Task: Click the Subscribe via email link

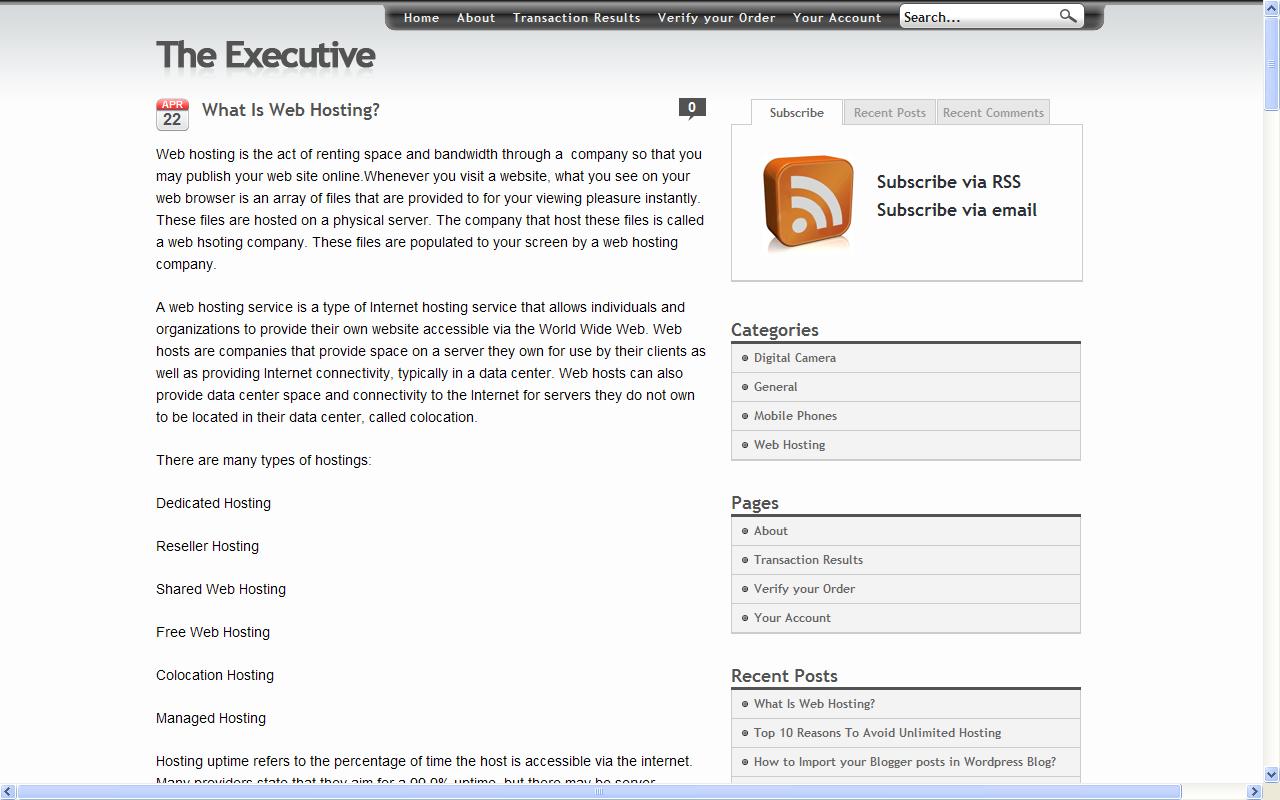Action: tap(956, 210)
